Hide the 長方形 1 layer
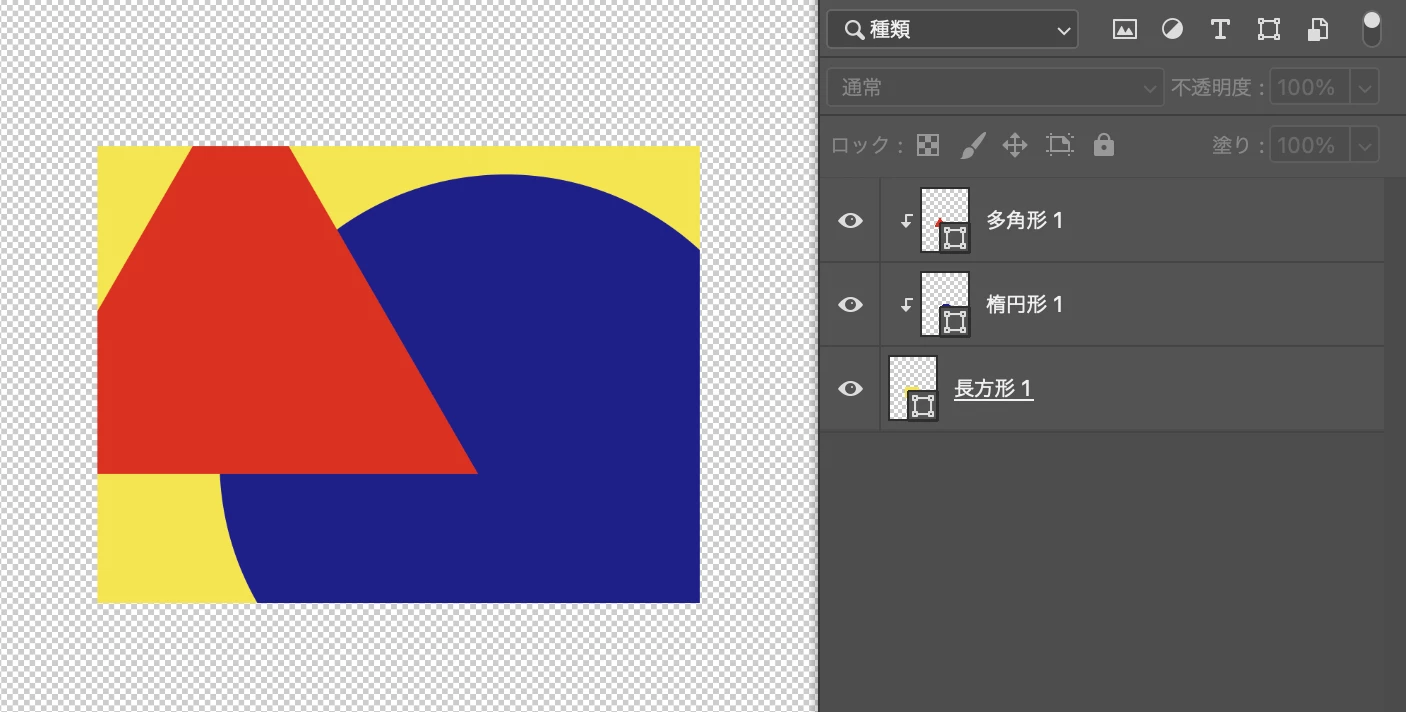This screenshot has width=1406, height=712. tap(850, 388)
